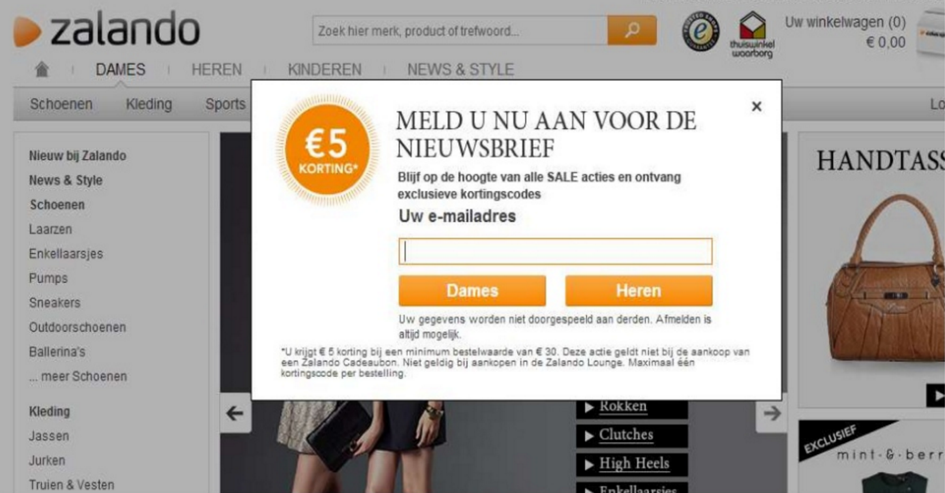The height and width of the screenshot is (493, 945).
Task: Expand '... meer Schoenen' in sidebar
Action: pyautogui.click(x=78, y=376)
